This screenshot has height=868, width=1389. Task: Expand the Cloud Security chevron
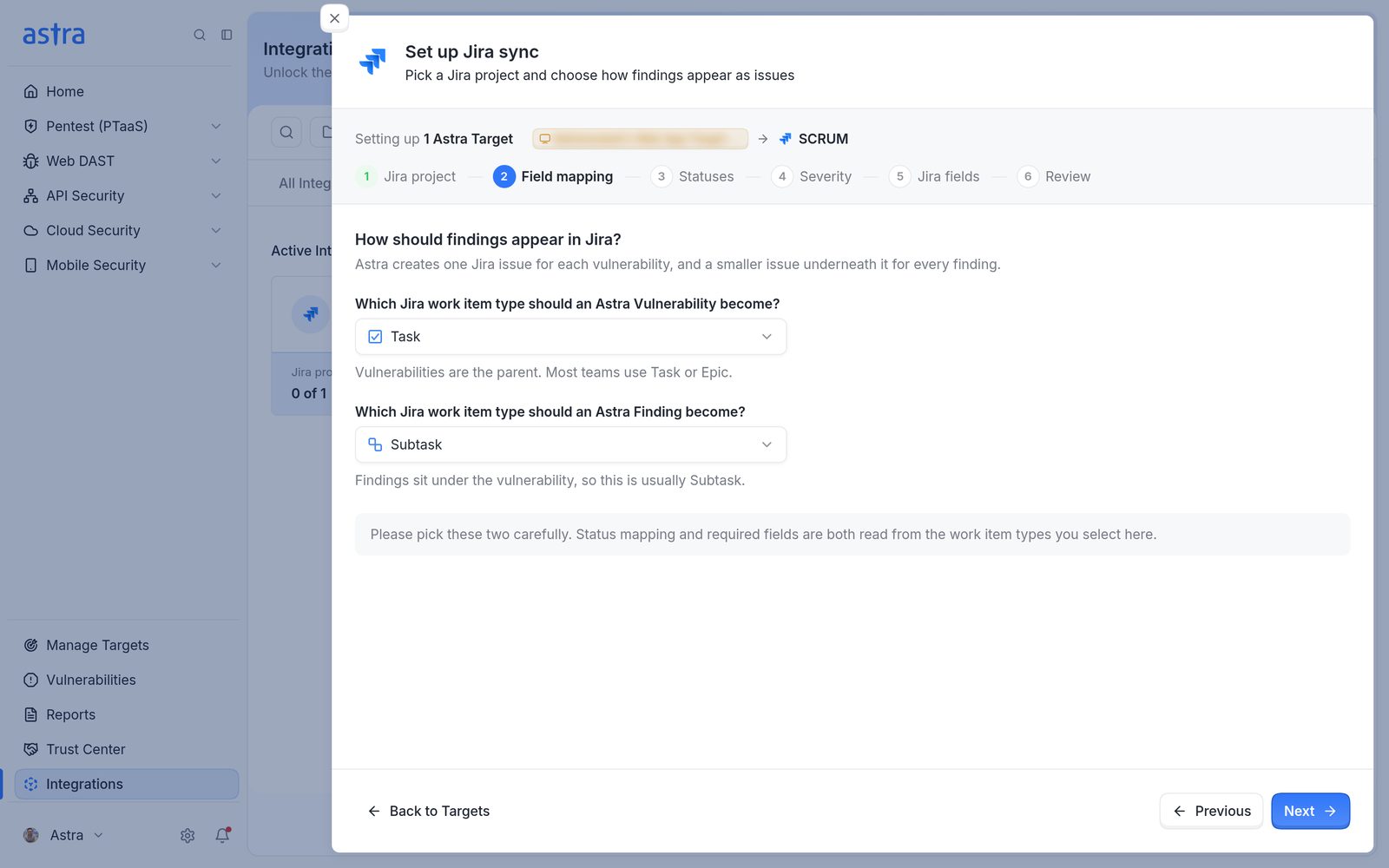coord(216,230)
